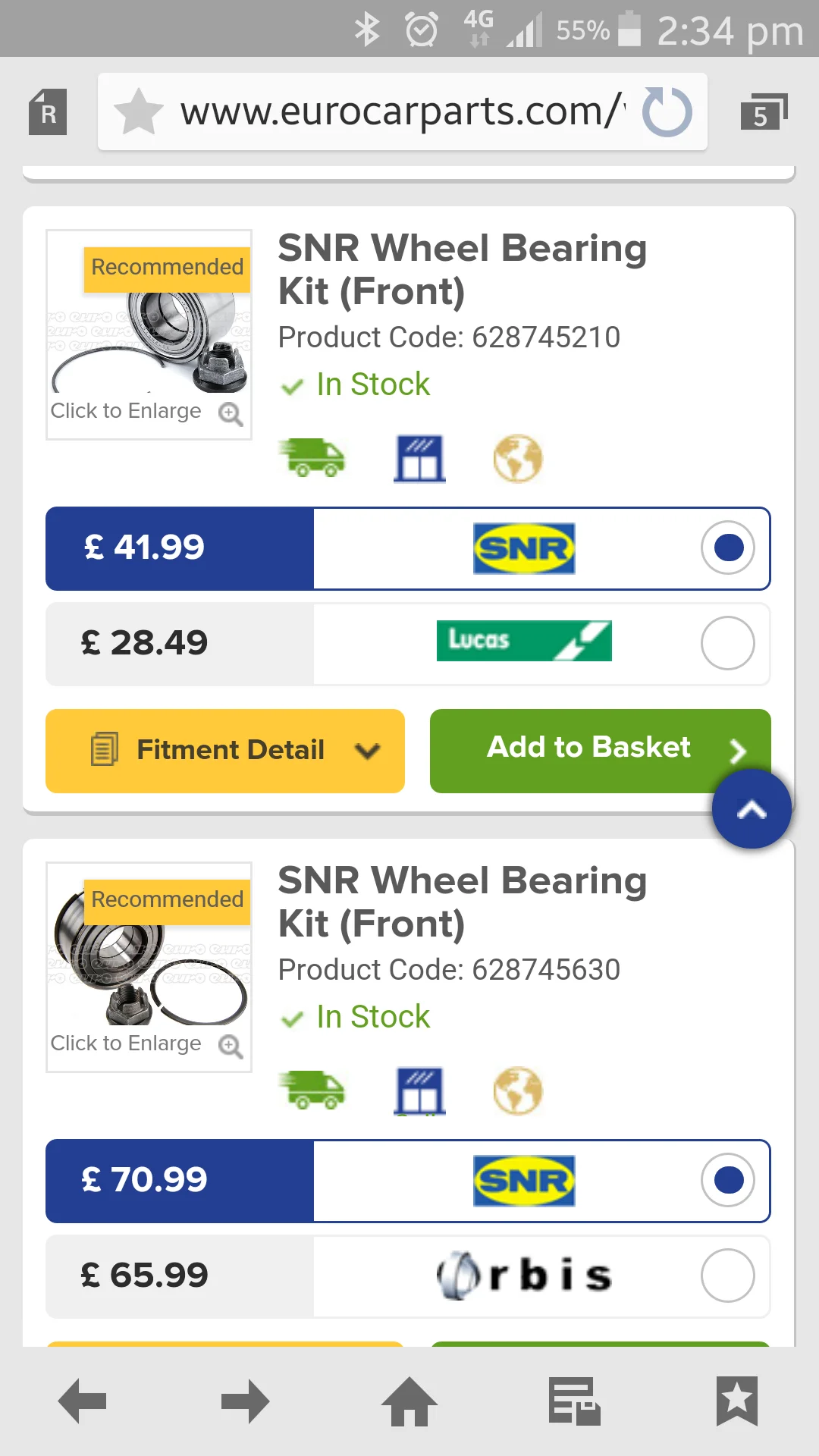This screenshot has width=819, height=1456.
Task: Tap delivery van icon on first product
Action: click(x=312, y=458)
